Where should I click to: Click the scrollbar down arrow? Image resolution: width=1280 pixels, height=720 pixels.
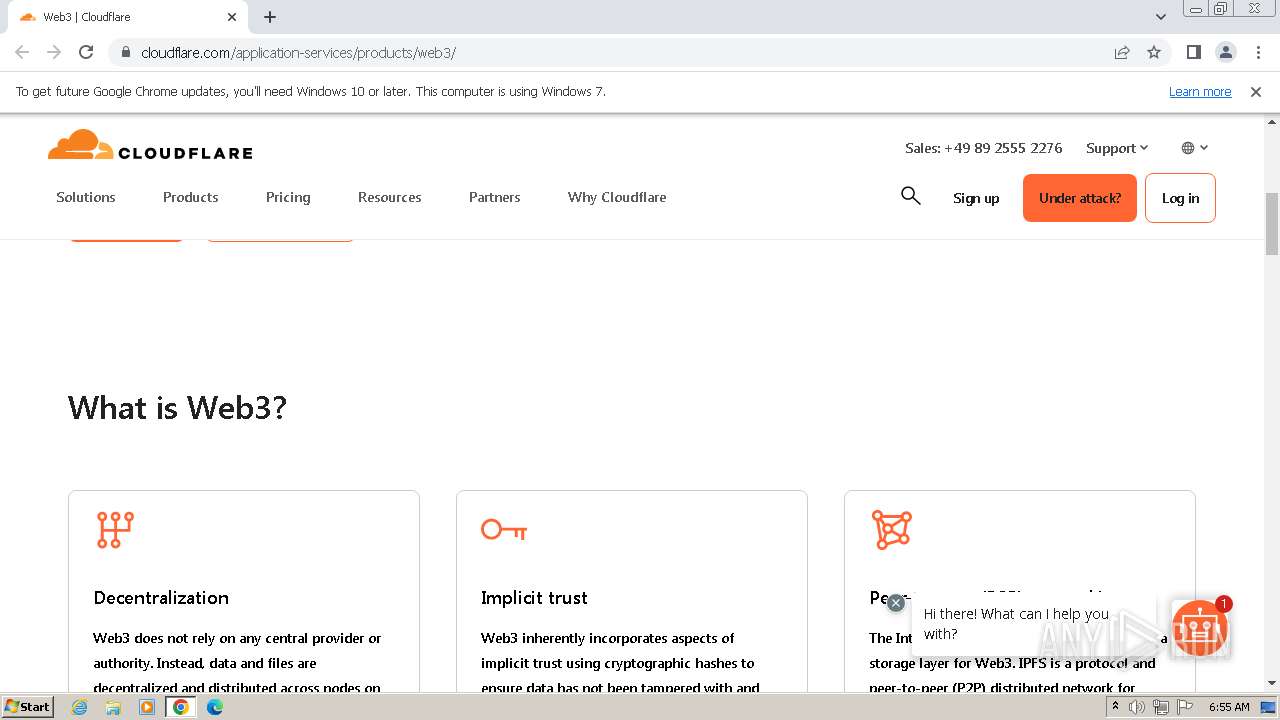(1272, 683)
